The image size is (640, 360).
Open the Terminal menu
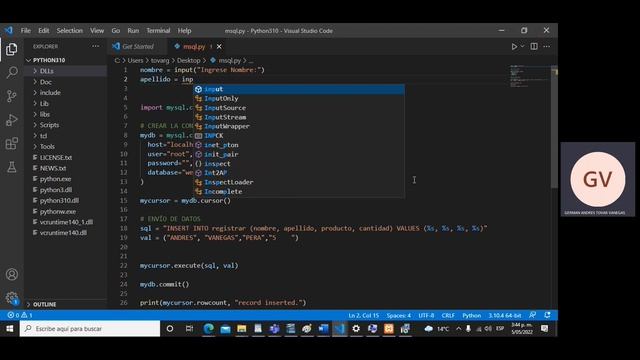(158, 31)
